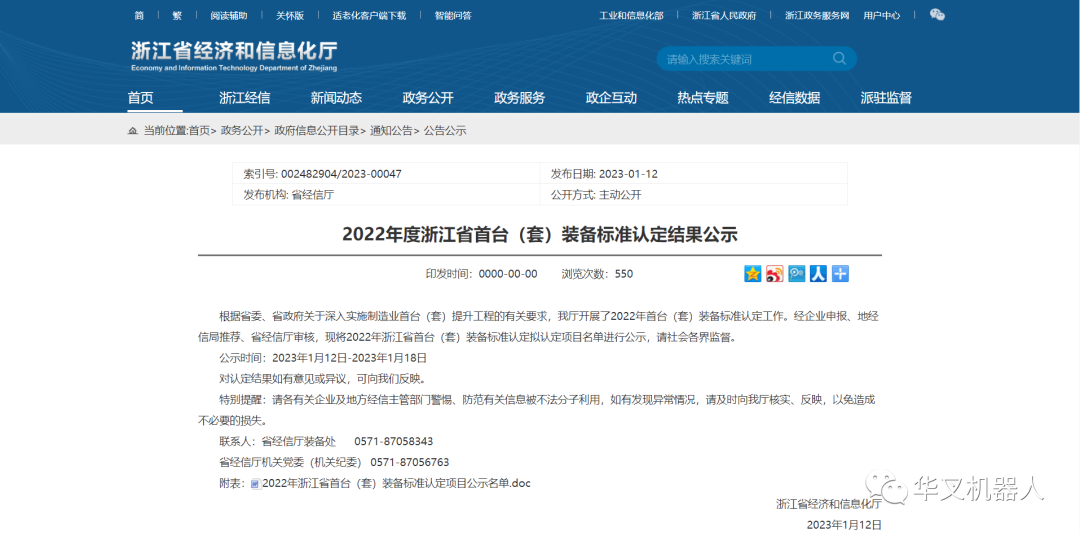
Task: Open the 新闻动态 navigation menu
Action: [x=336, y=98]
